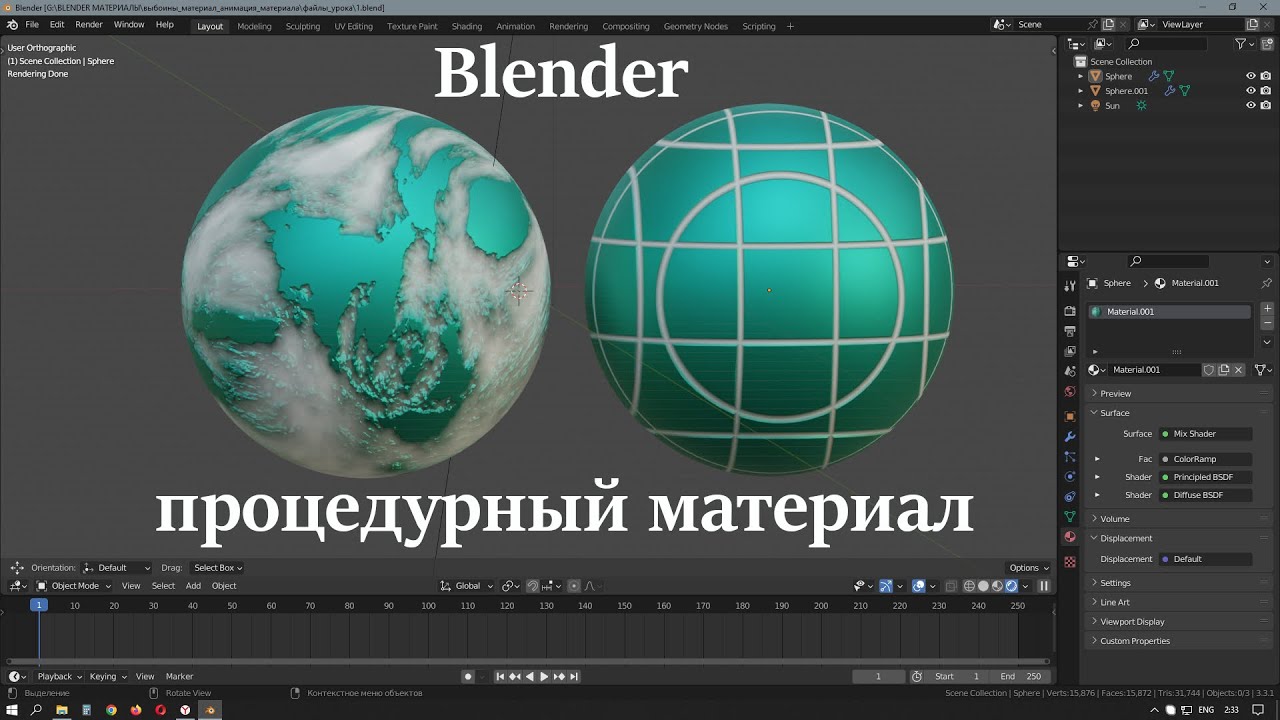
Task: Remove material slot with minus icon
Action: (1267, 324)
